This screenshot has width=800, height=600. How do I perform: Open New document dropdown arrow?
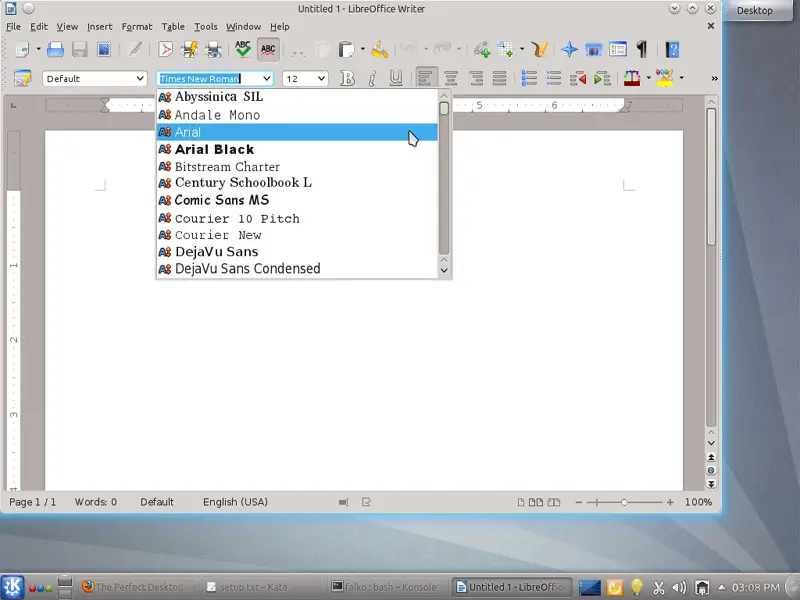[x=38, y=49]
